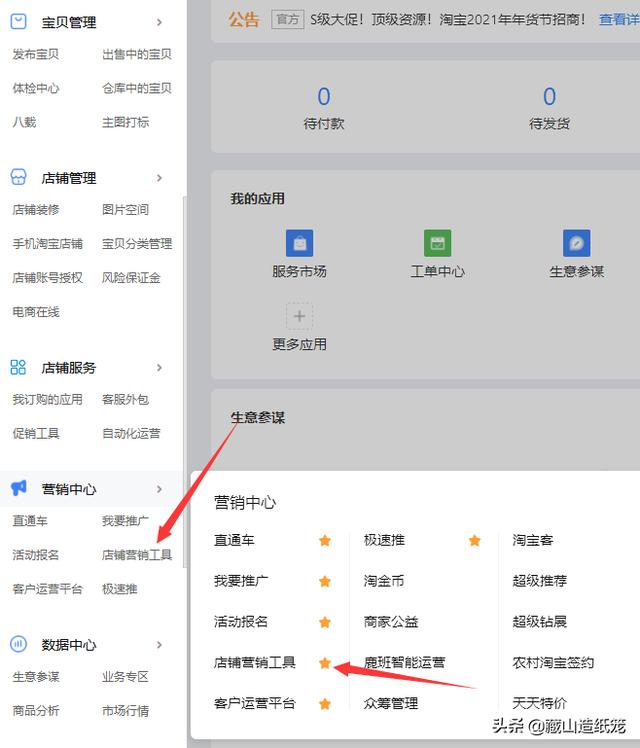Image resolution: width=640 pixels, height=748 pixels.
Task: Select 天天特价 in the popup
Action: (539, 703)
